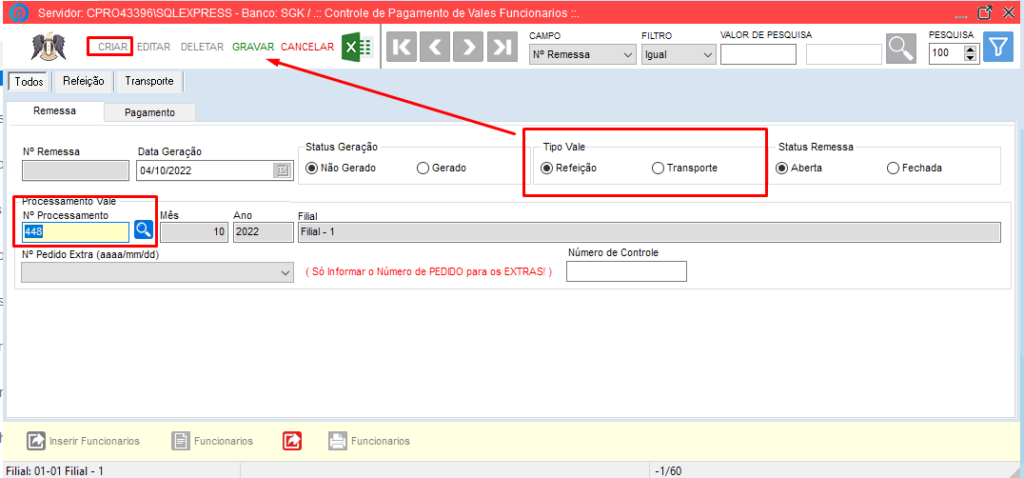Click status bar text Filial: 01-01 Filial - 1
1024x478 pixels.
pos(55,471)
